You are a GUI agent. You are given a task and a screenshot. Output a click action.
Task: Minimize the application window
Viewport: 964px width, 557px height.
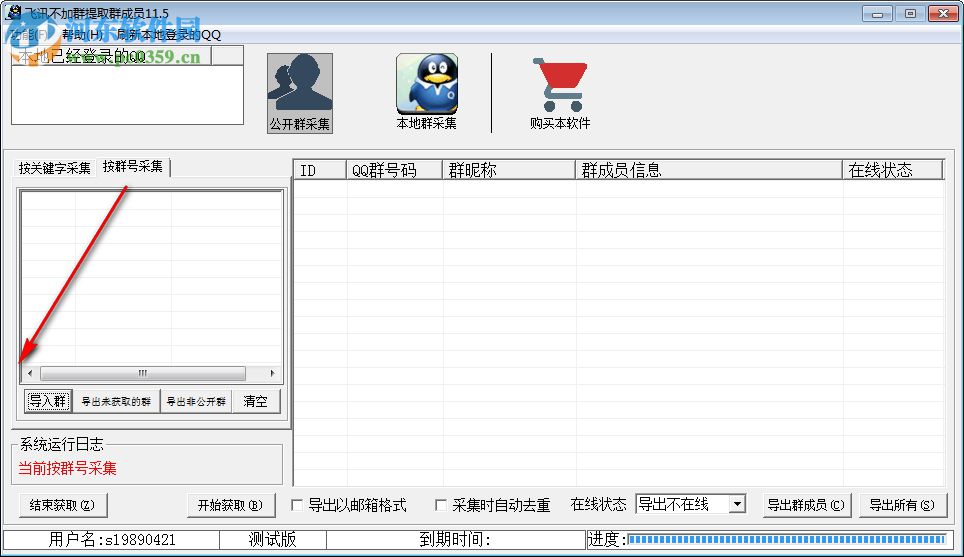tap(877, 14)
